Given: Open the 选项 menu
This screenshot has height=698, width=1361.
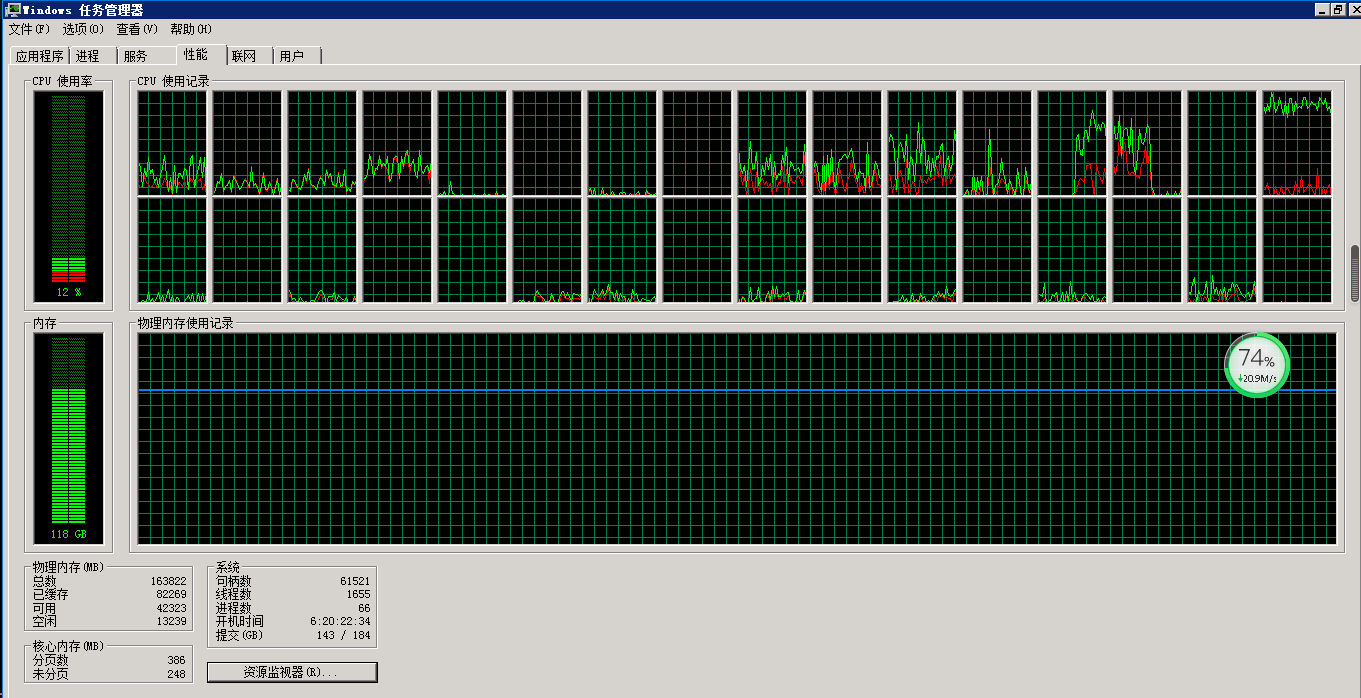Looking at the screenshot, I should click(82, 29).
